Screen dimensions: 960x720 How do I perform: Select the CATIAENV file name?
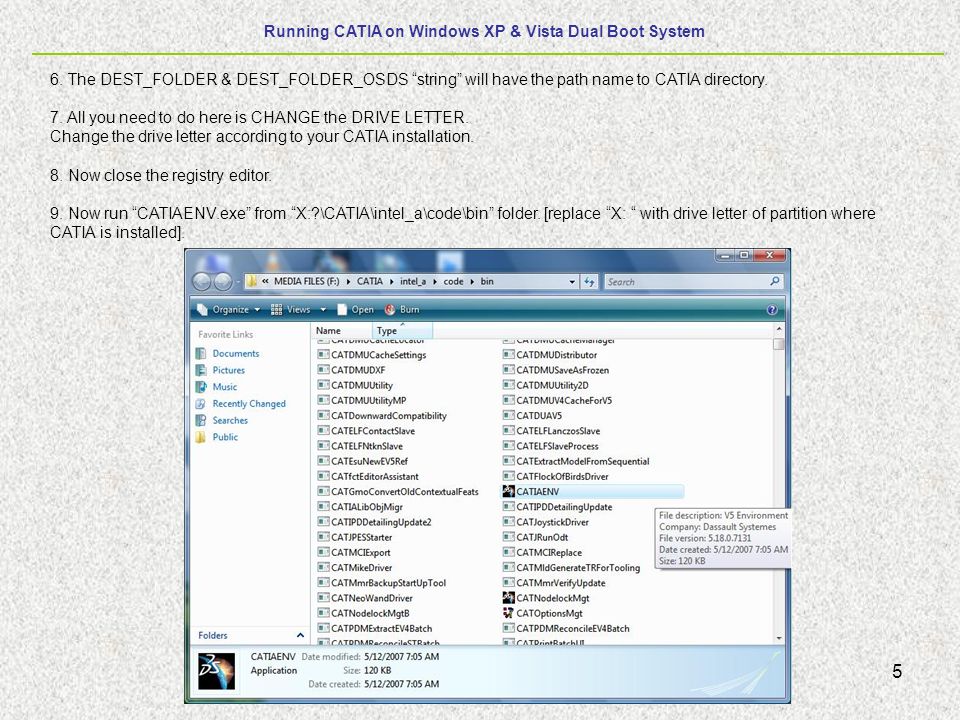[x=538, y=492]
